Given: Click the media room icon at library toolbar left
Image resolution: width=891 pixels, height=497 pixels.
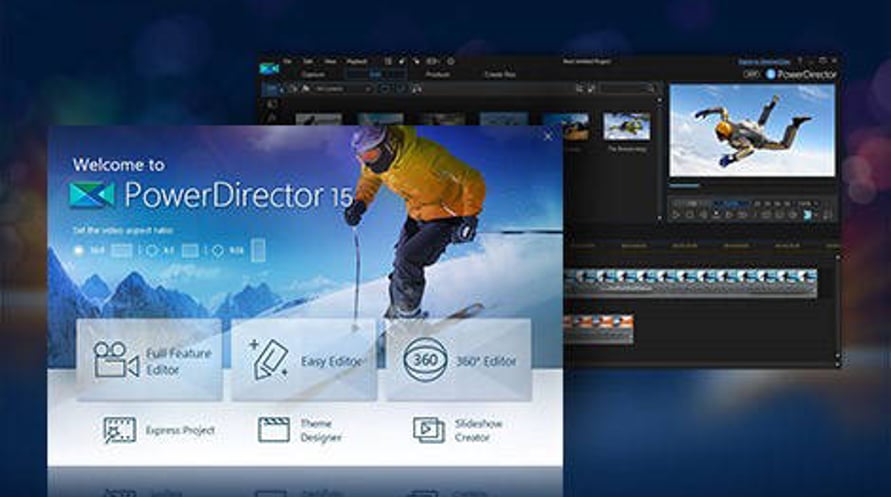Looking at the screenshot, I should tap(272, 89).
